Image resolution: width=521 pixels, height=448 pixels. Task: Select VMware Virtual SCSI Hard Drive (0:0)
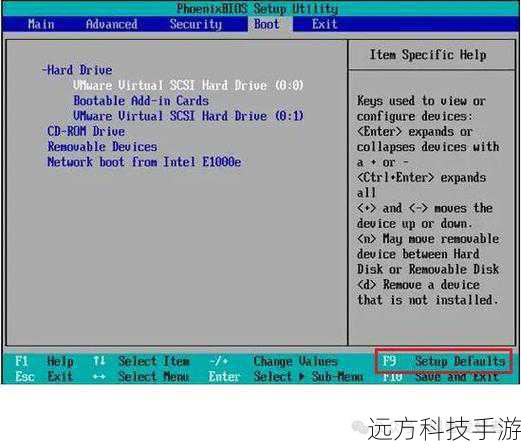(188, 85)
